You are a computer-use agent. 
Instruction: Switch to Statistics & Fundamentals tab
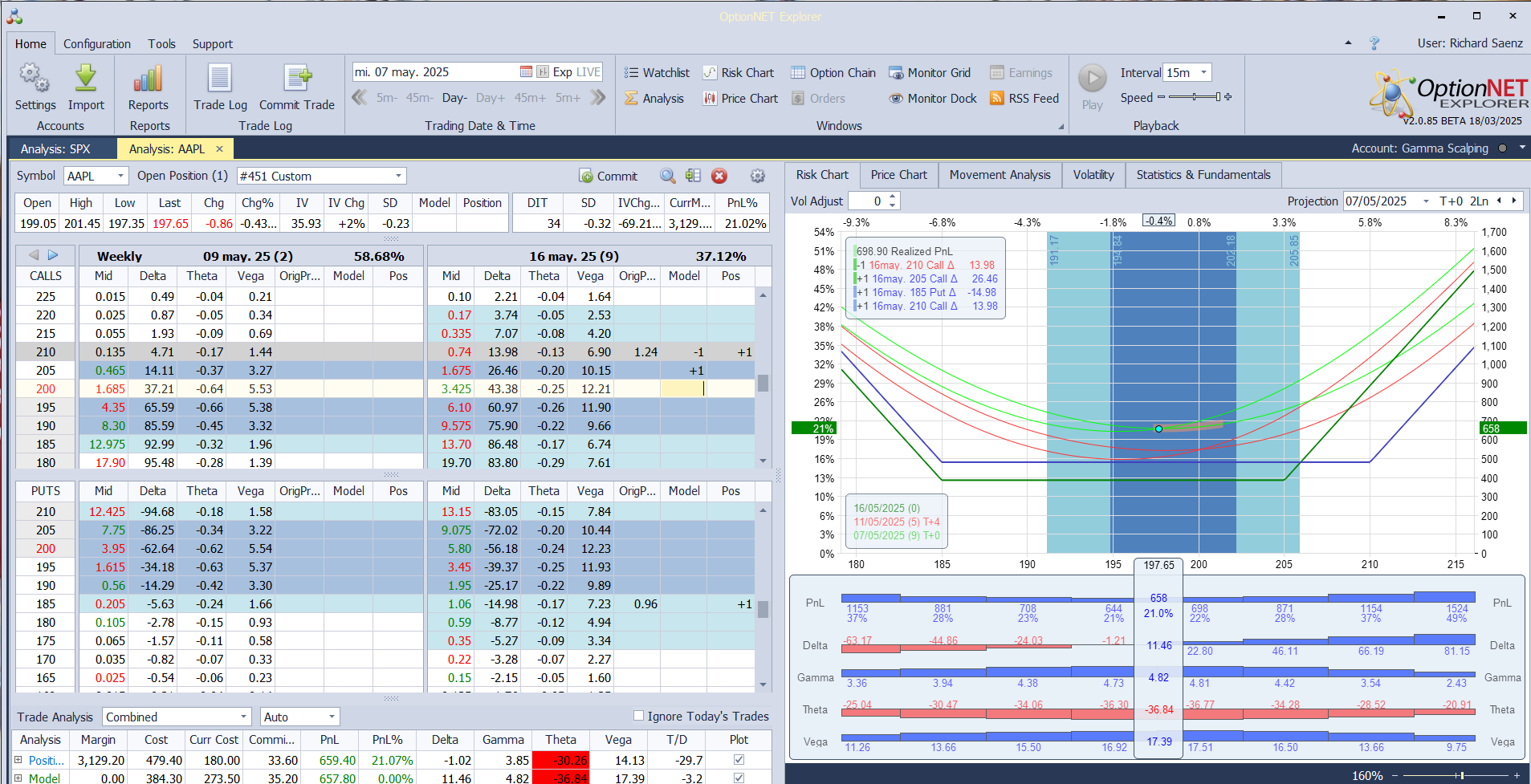[1203, 175]
